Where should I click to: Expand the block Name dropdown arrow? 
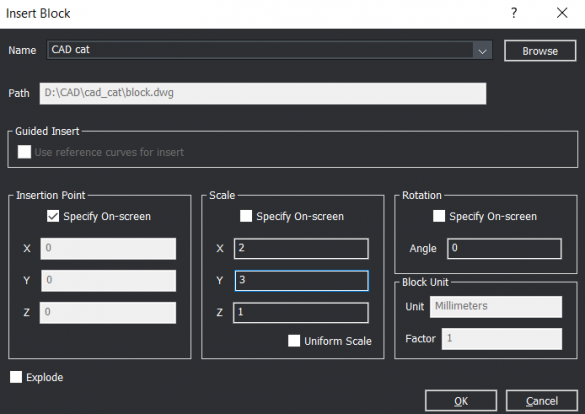point(482,51)
